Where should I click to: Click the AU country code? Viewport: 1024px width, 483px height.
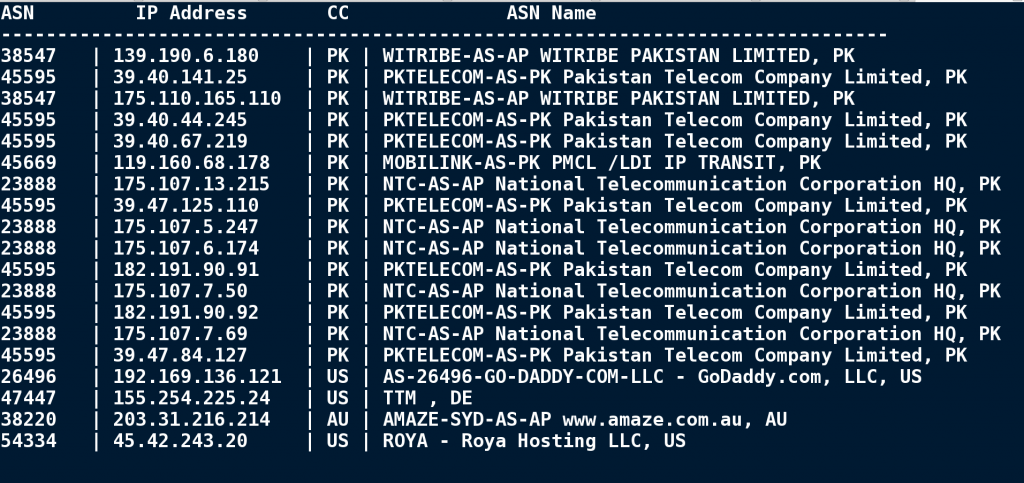point(338,420)
